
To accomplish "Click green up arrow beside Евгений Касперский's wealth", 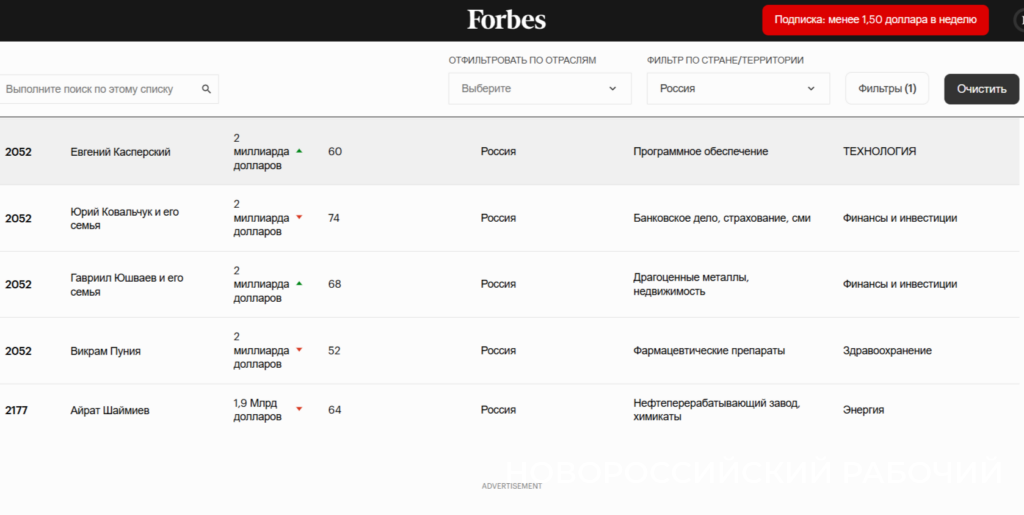I will (298, 151).
